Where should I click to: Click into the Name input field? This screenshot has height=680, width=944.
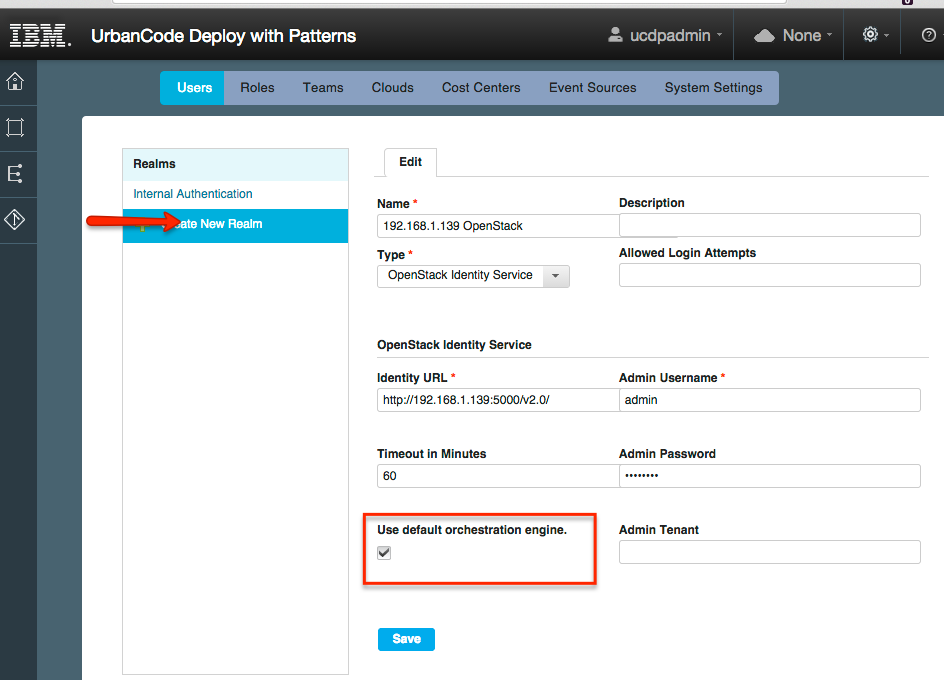tap(498, 226)
